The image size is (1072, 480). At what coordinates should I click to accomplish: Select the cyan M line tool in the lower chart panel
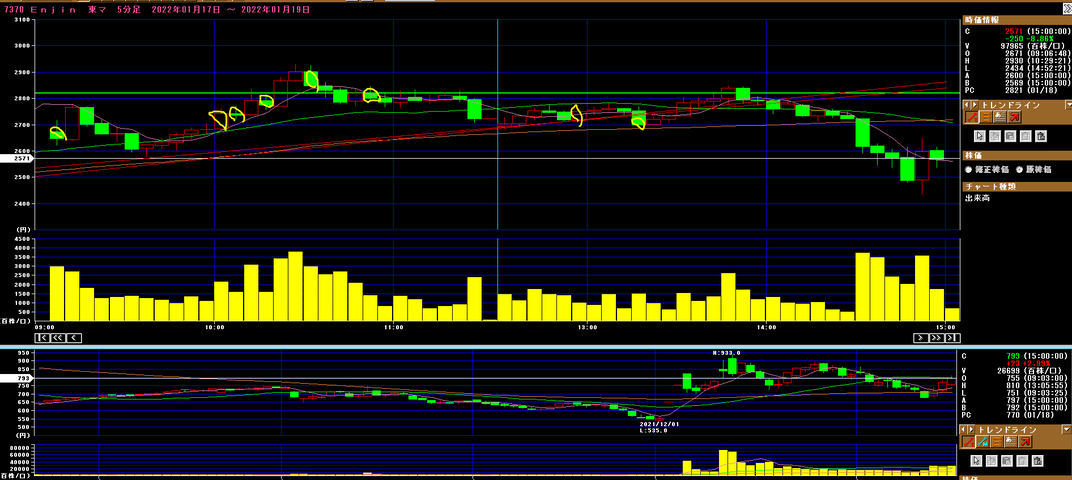click(x=982, y=442)
